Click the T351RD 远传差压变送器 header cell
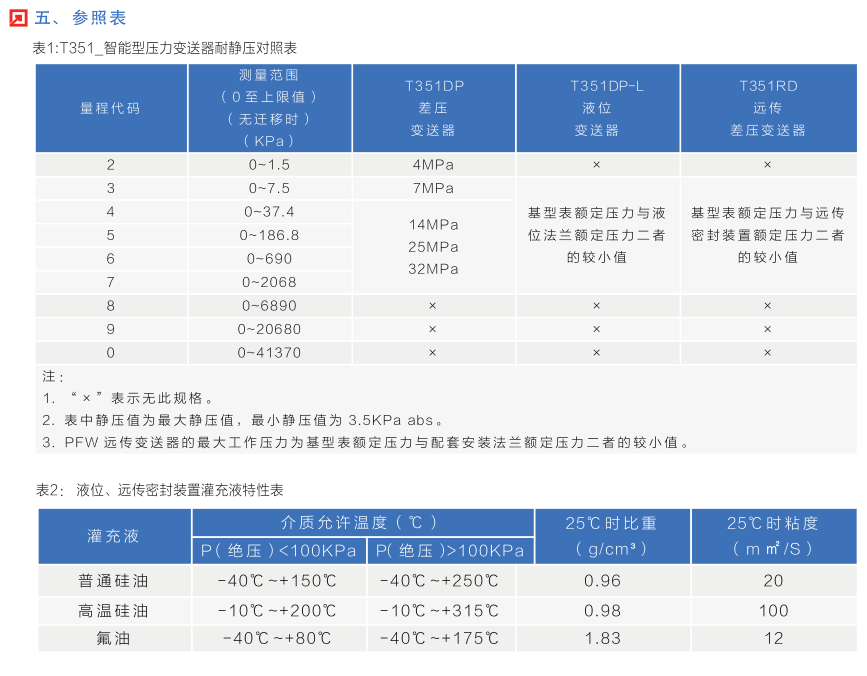867x676 pixels. point(767,107)
